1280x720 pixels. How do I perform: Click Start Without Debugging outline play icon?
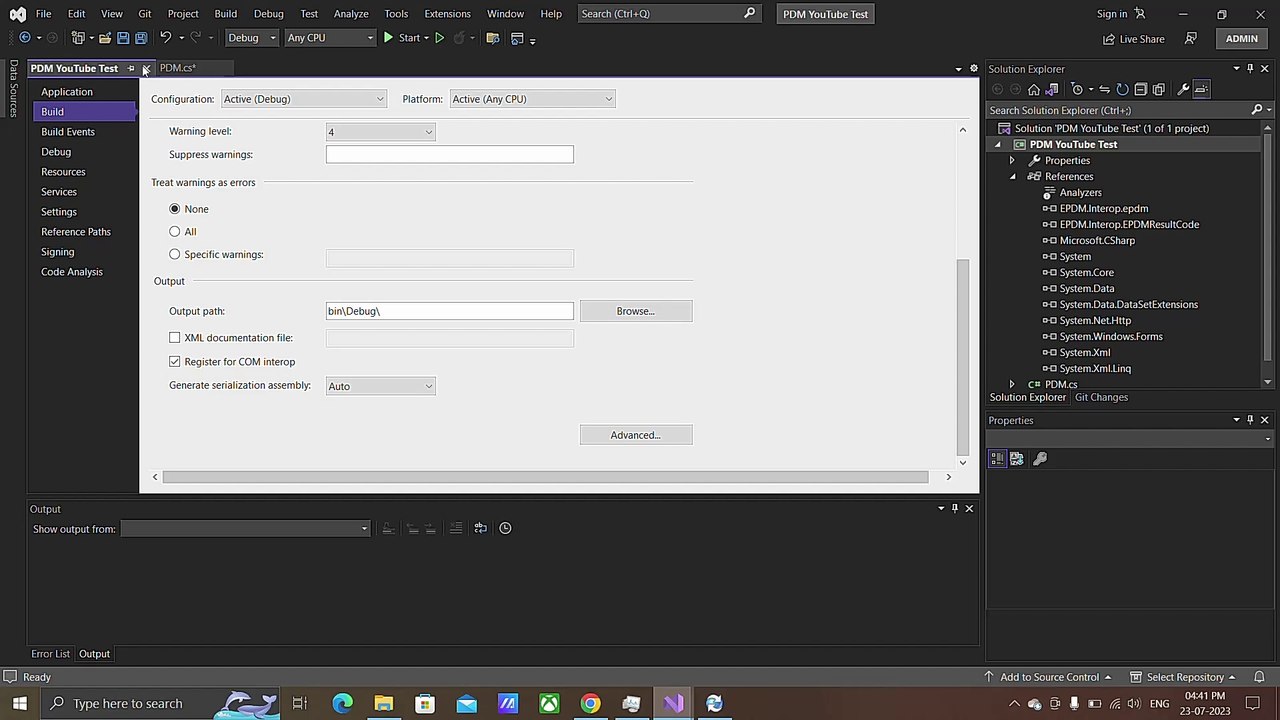click(x=439, y=38)
